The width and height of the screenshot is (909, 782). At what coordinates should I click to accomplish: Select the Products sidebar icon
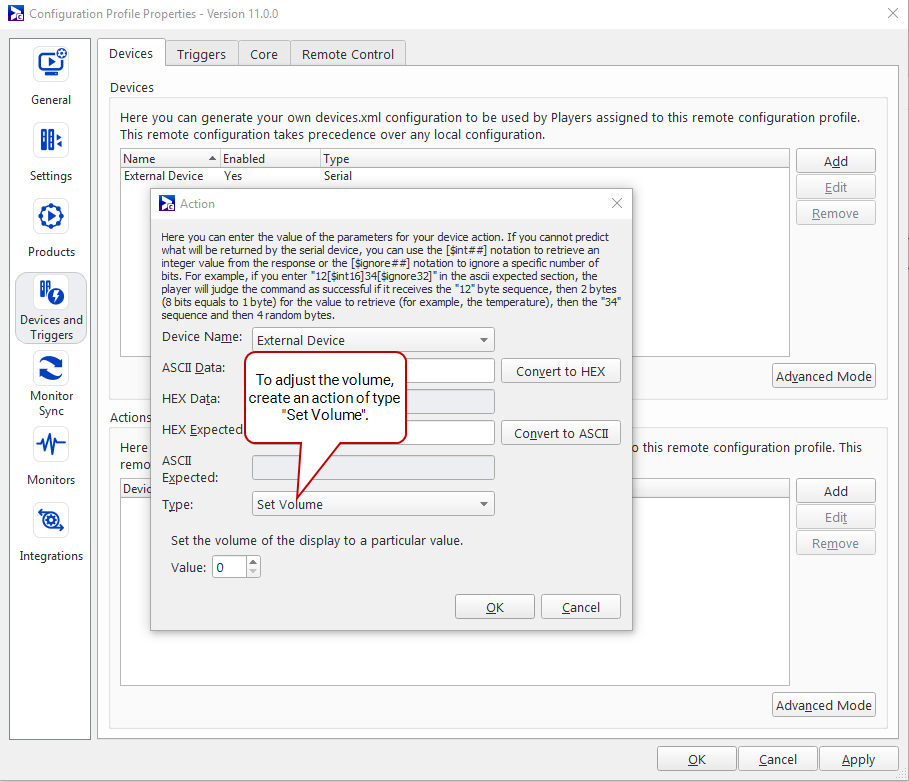[51, 217]
